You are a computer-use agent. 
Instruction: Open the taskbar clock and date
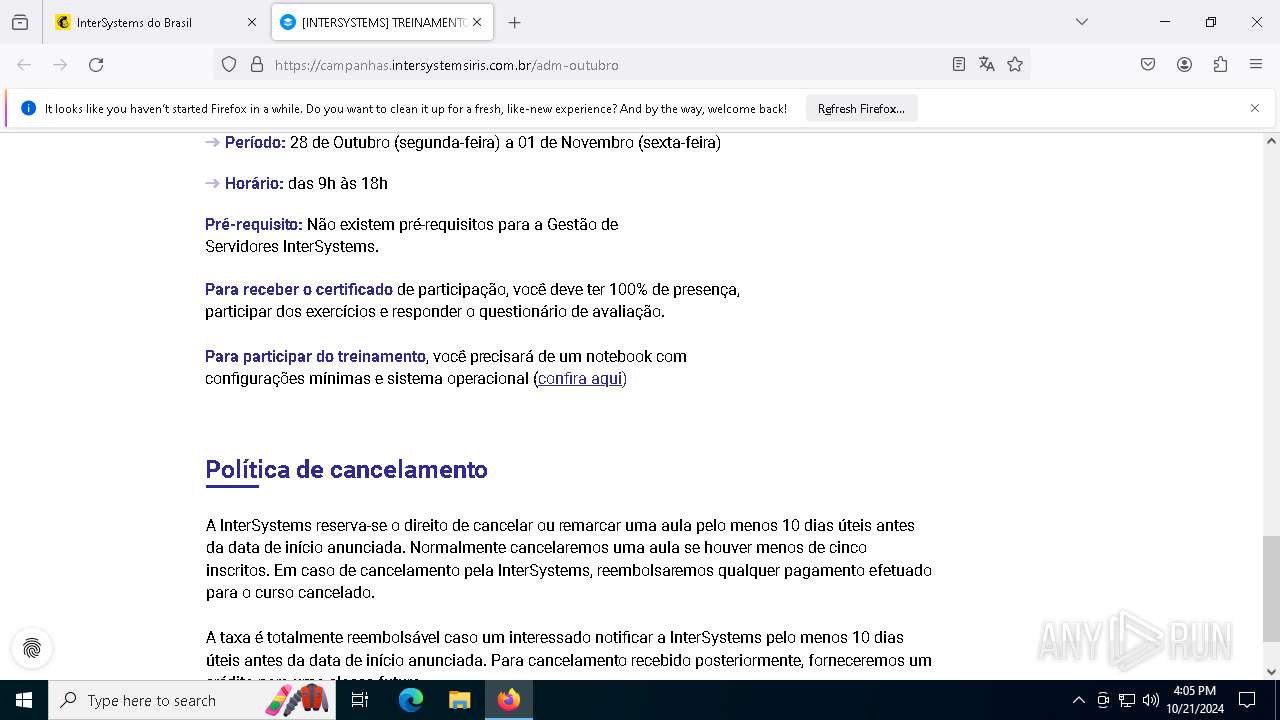(x=1195, y=700)
